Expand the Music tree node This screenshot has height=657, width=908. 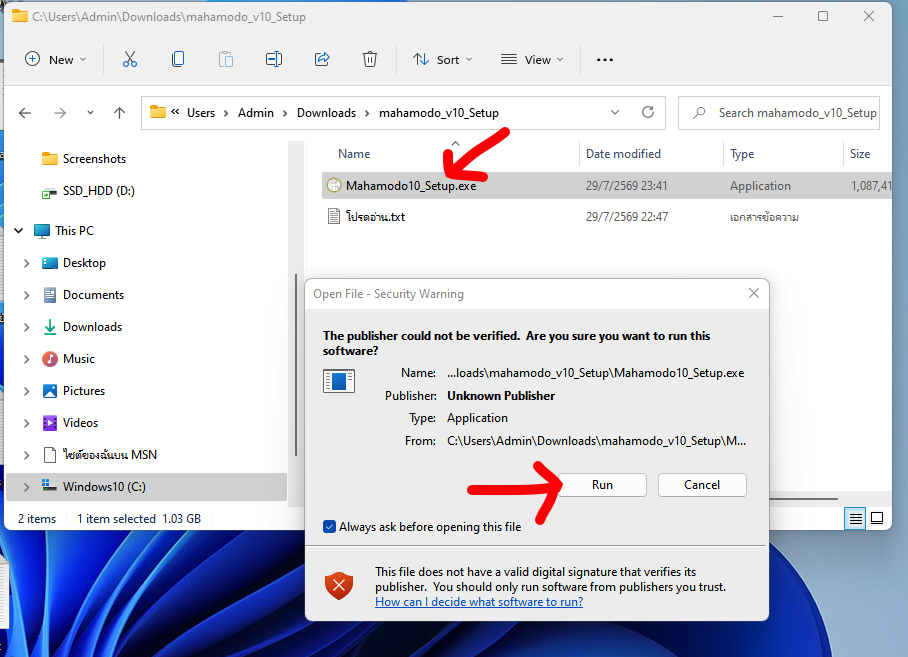coord(26,359)
